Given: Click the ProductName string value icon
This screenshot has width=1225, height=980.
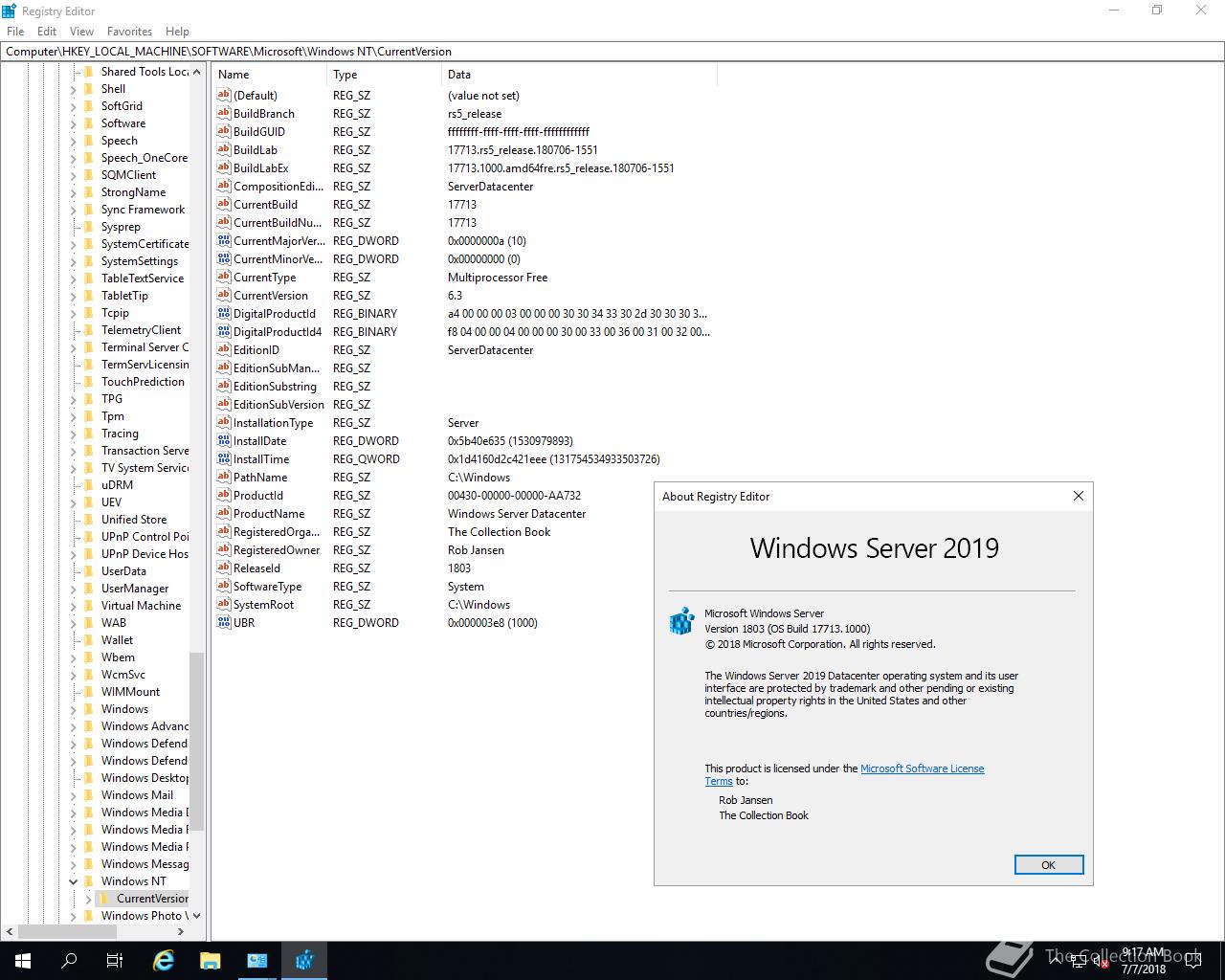Looking at the screenshot, I should tap(224, 513).
